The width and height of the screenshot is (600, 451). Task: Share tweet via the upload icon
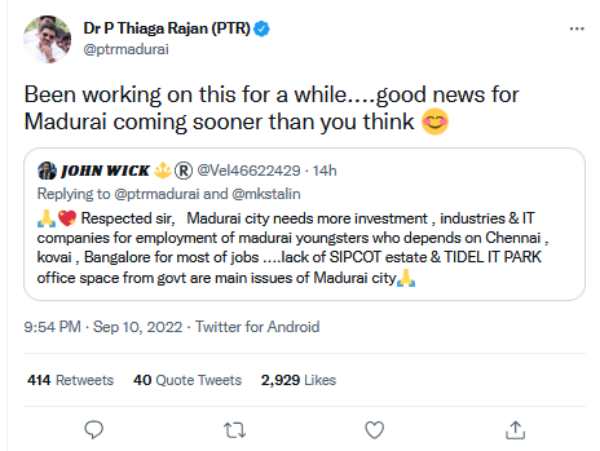(514, 429)
